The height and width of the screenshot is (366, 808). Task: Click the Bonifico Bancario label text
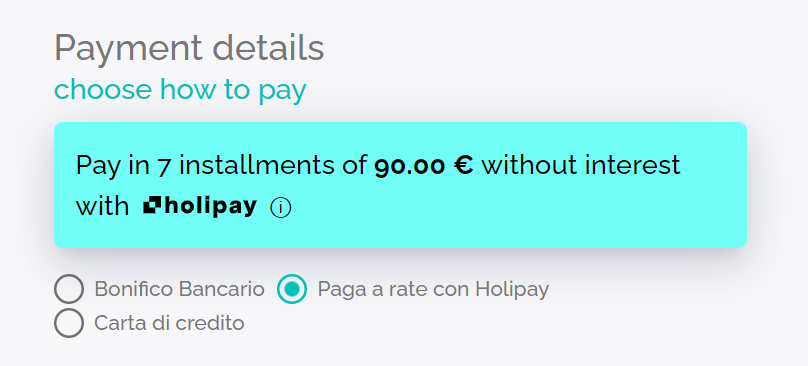(179, 289)
